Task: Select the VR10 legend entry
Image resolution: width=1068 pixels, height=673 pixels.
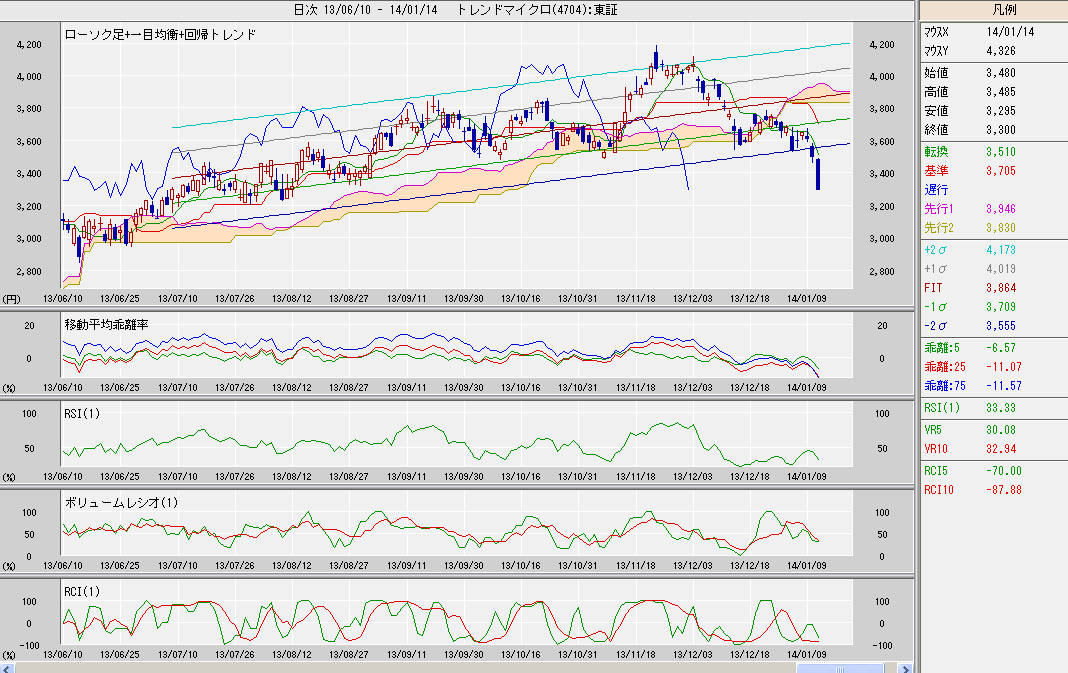Action: (x=938, y=448)
